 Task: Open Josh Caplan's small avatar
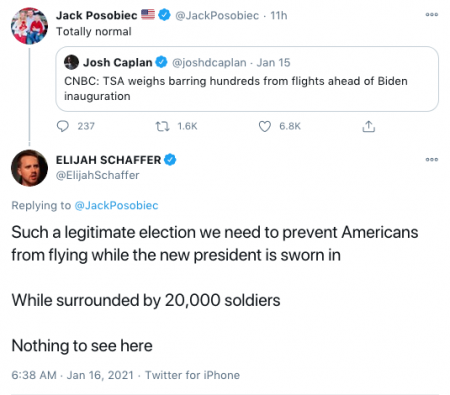(71, 62)
